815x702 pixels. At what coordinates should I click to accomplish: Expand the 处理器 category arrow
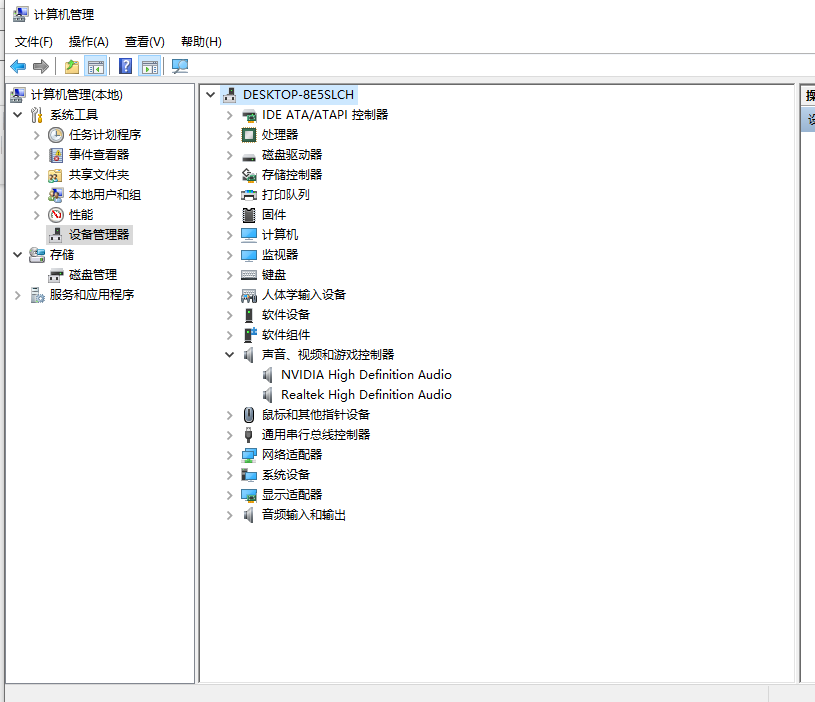(229, 135)
